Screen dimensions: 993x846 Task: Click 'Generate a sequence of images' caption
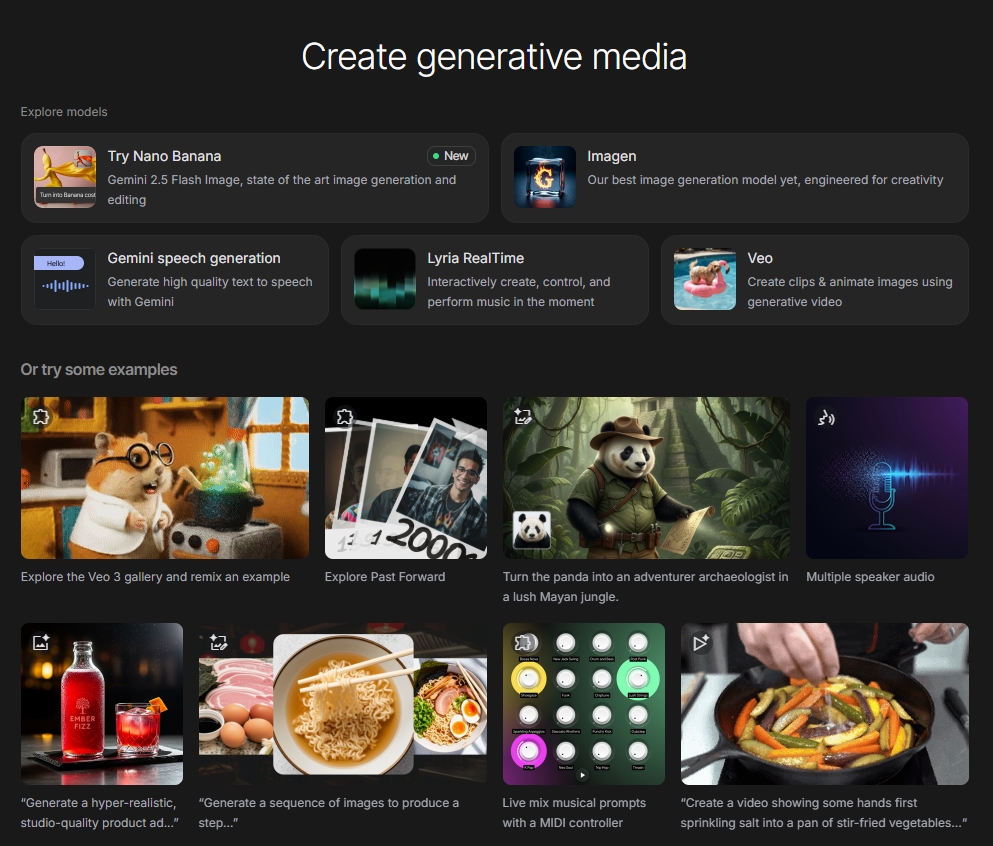[x=329, y=812]
